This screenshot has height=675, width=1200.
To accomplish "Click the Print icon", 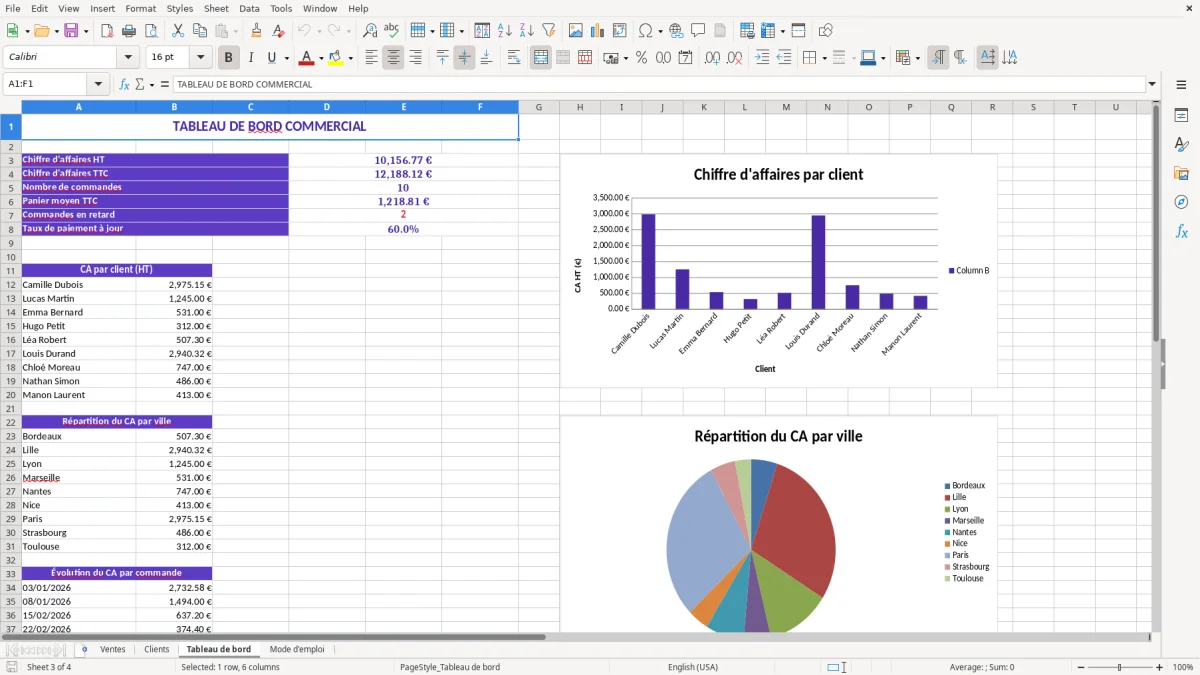I will [x=129, y=31].
